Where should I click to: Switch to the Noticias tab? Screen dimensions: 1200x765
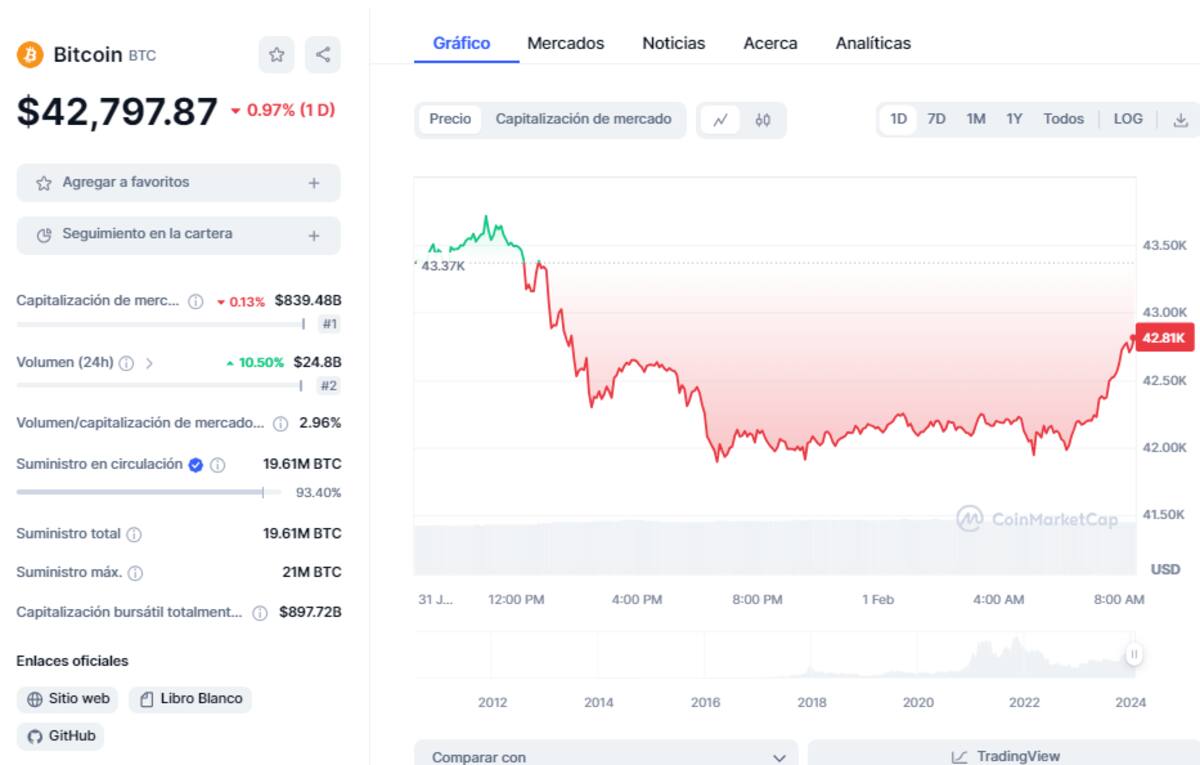click(x=673, y=43)
